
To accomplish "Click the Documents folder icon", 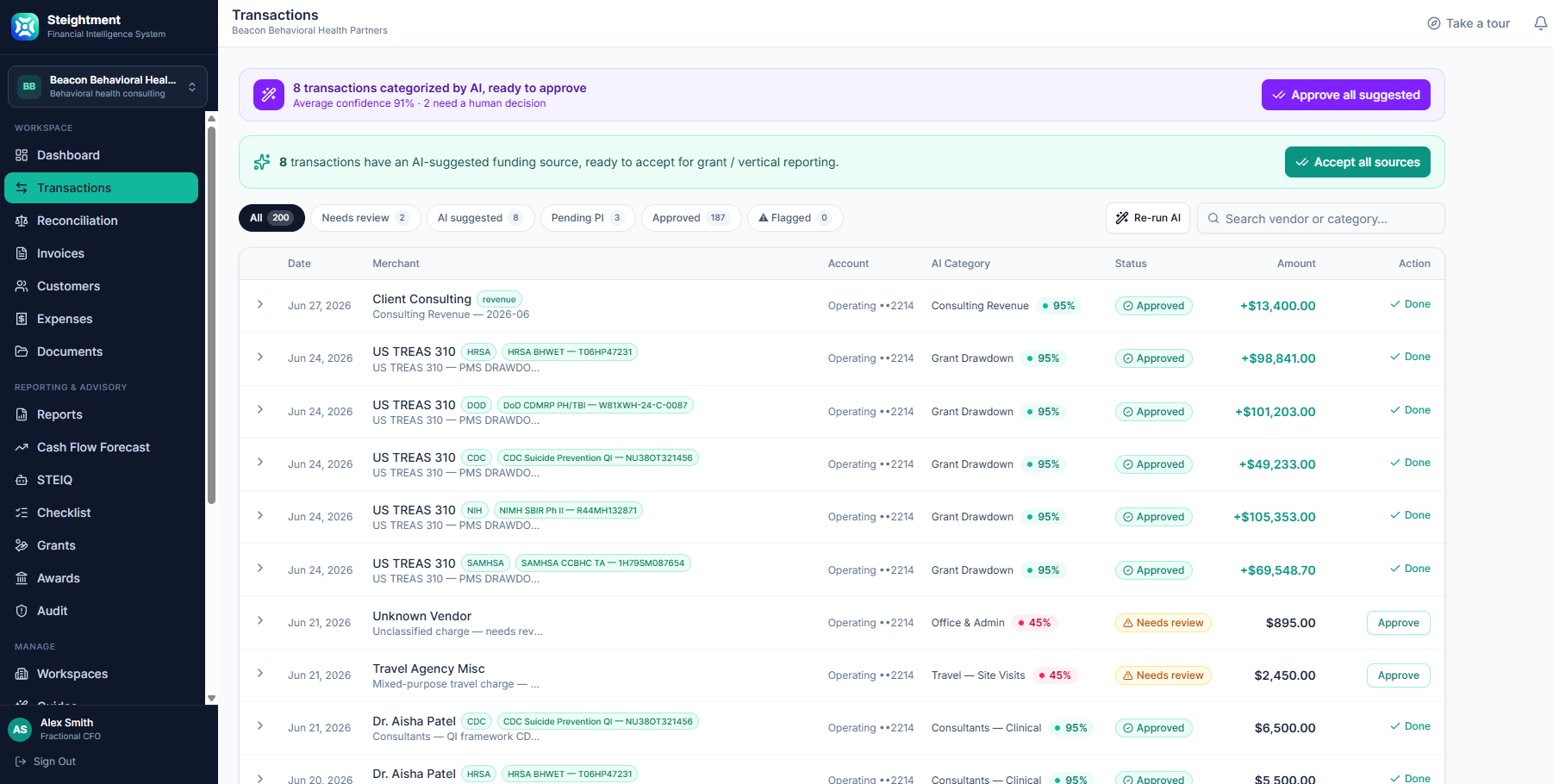I will coord(22,352).
